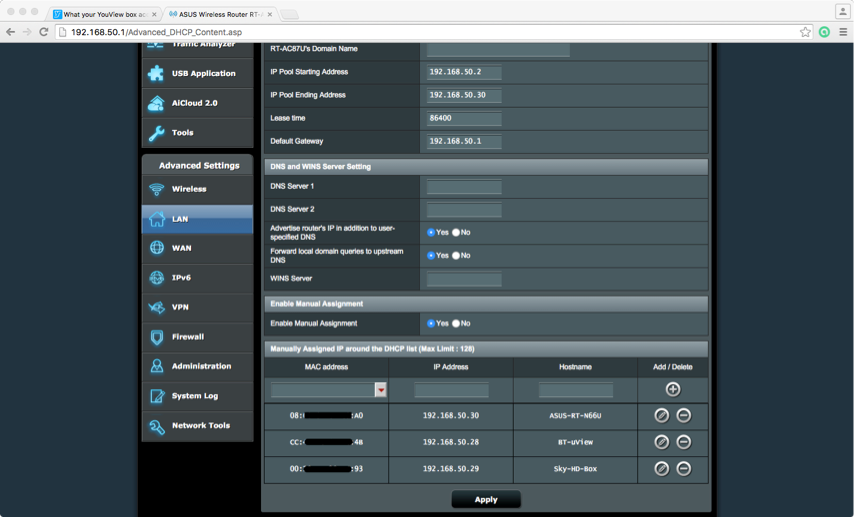Edit the BT-uView assignment row
This screenshot has width=854, height=518.
coord(661,442)
